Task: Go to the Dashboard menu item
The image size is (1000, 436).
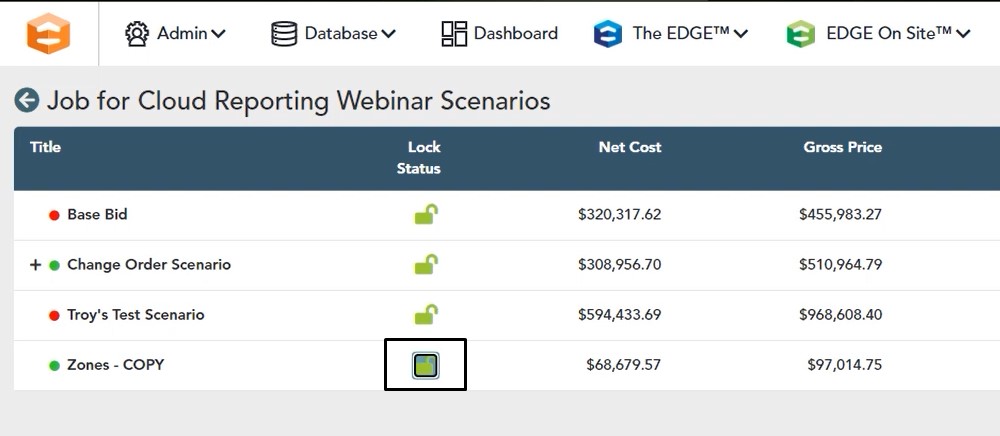Action: (x=515, y=33)
